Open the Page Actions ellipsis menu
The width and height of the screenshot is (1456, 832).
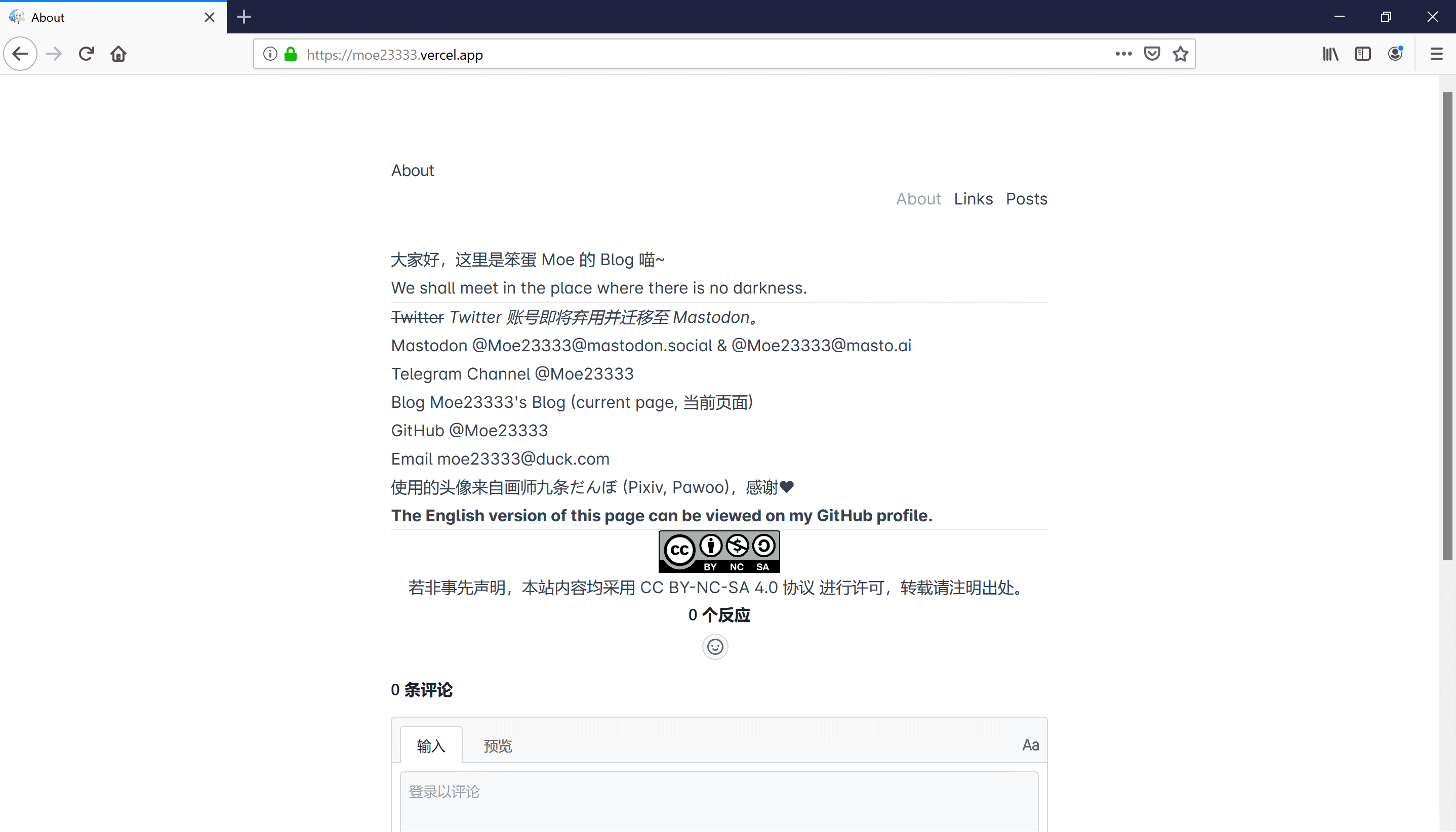1123,53
